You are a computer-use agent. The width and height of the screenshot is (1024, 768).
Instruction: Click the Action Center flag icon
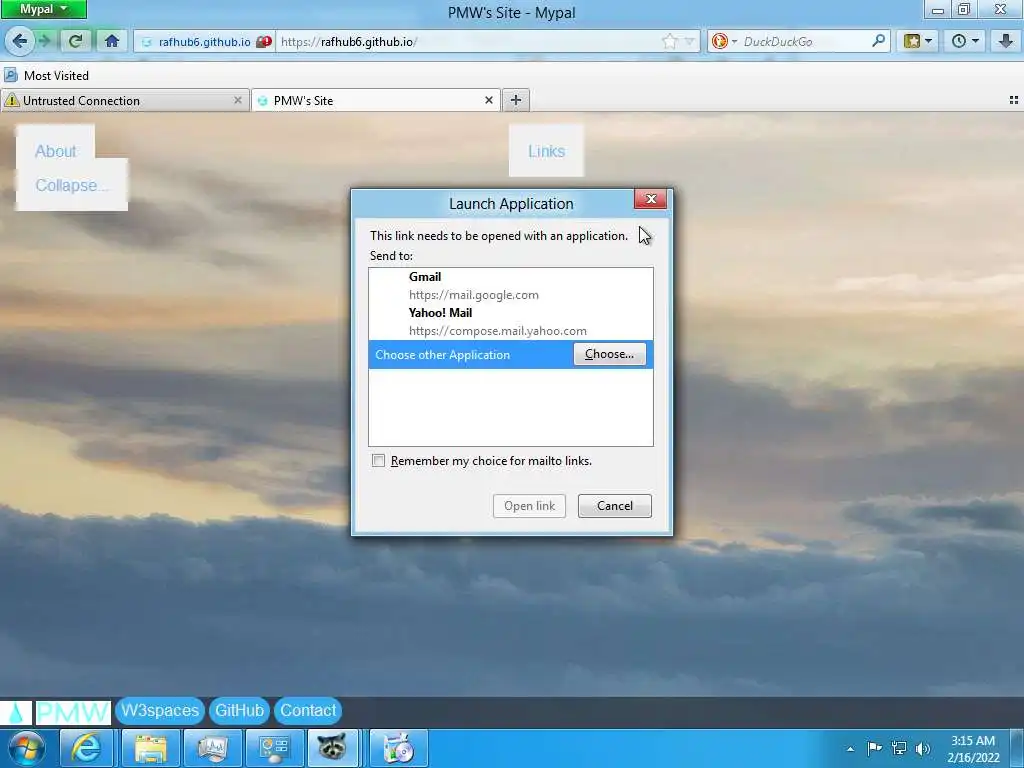click(x=874, y=748)
